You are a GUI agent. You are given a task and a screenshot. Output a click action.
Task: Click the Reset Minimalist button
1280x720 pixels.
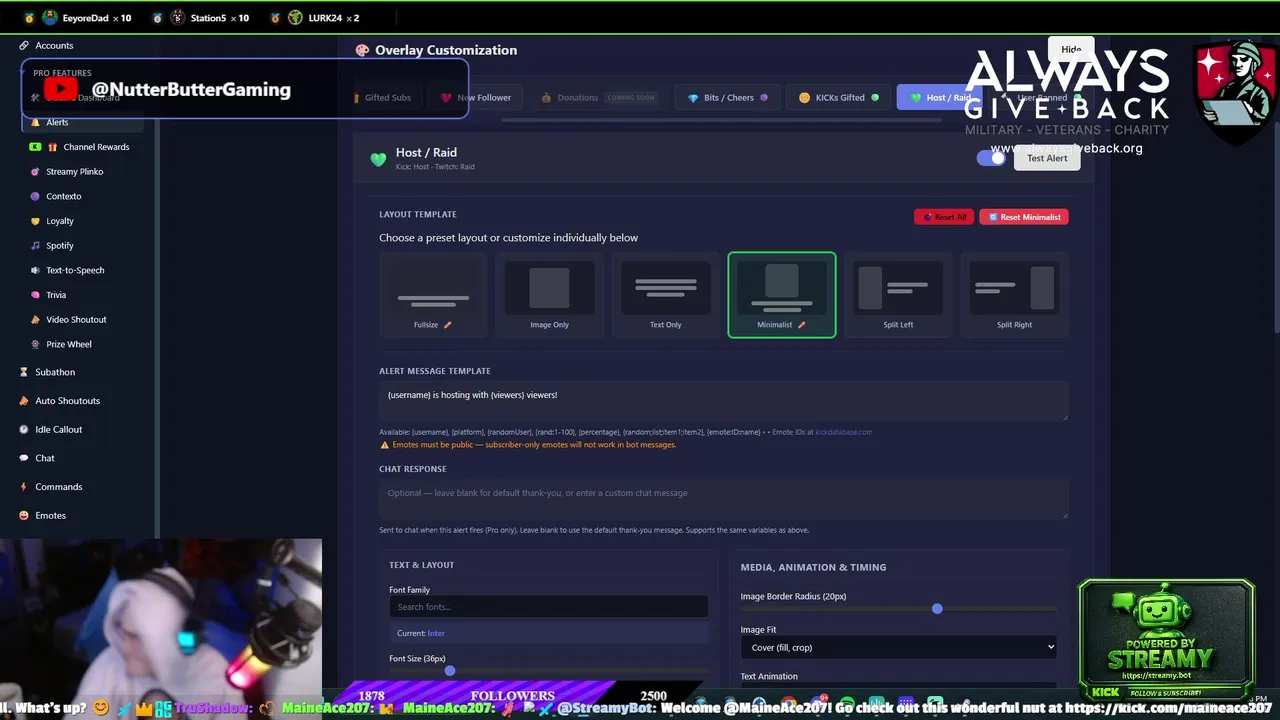[x=1024, y=217]
